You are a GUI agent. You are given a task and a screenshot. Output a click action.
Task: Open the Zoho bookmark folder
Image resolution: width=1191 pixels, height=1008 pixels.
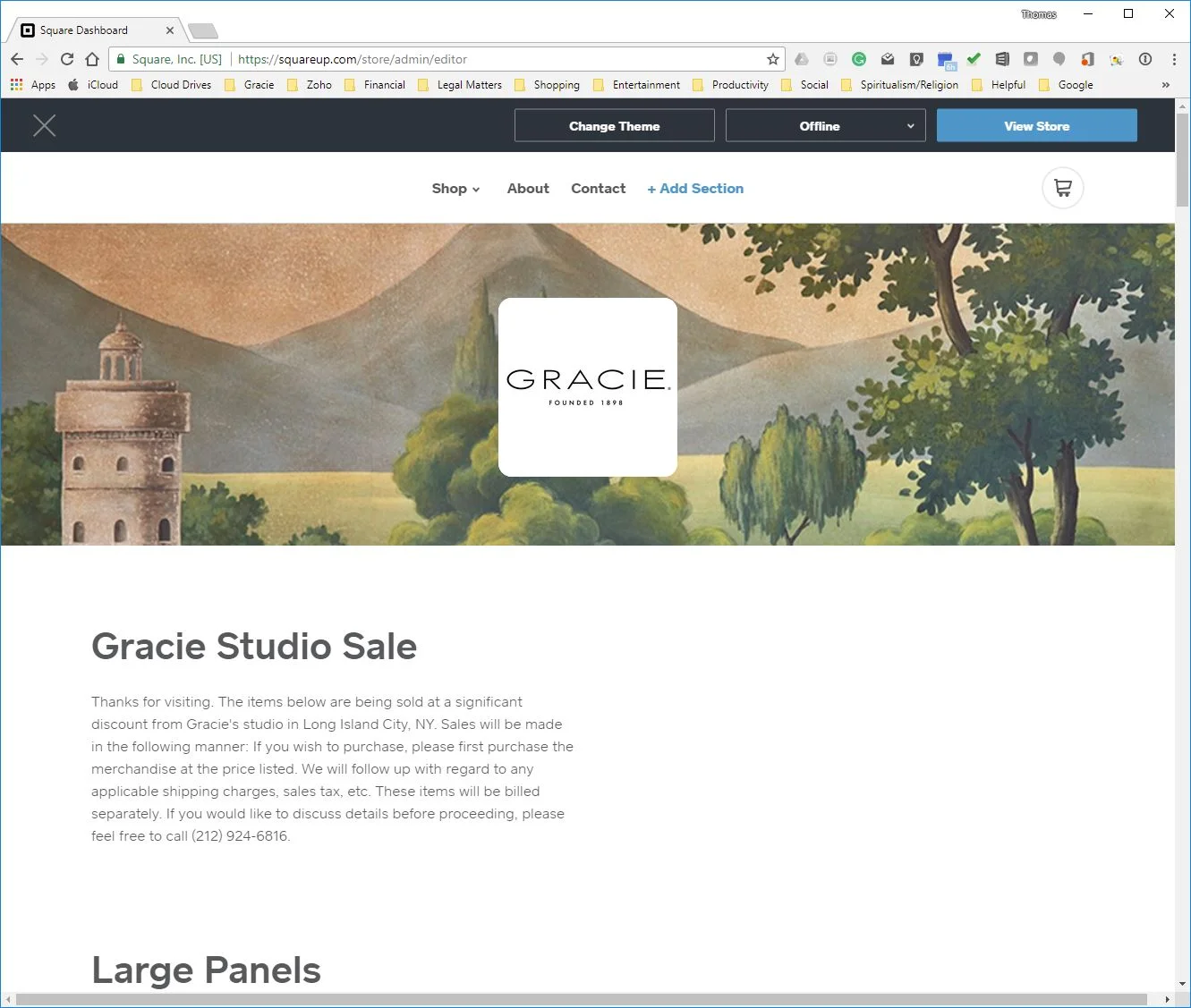coord(310,85)
